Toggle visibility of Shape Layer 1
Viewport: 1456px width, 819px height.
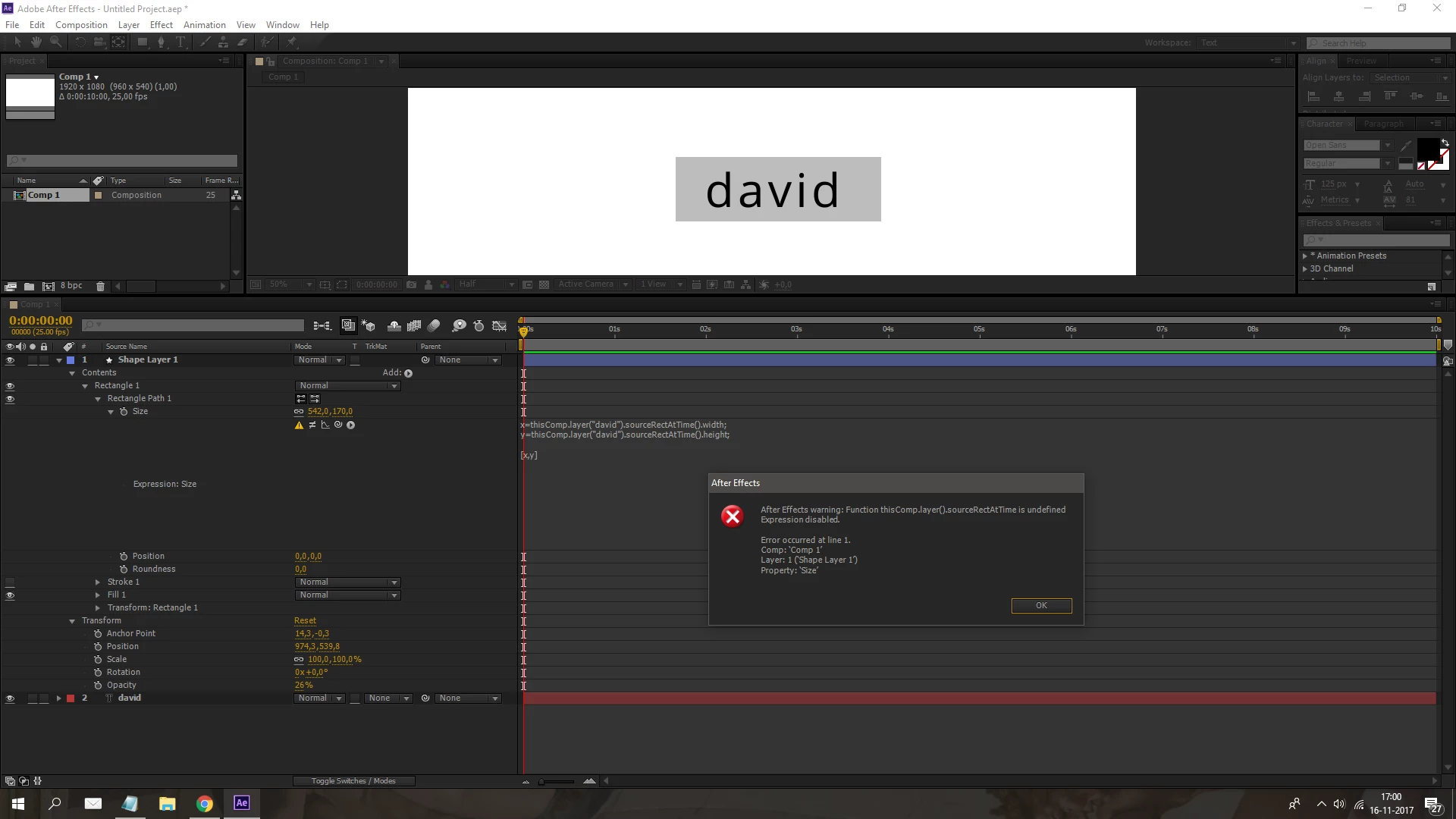point(10,360)
